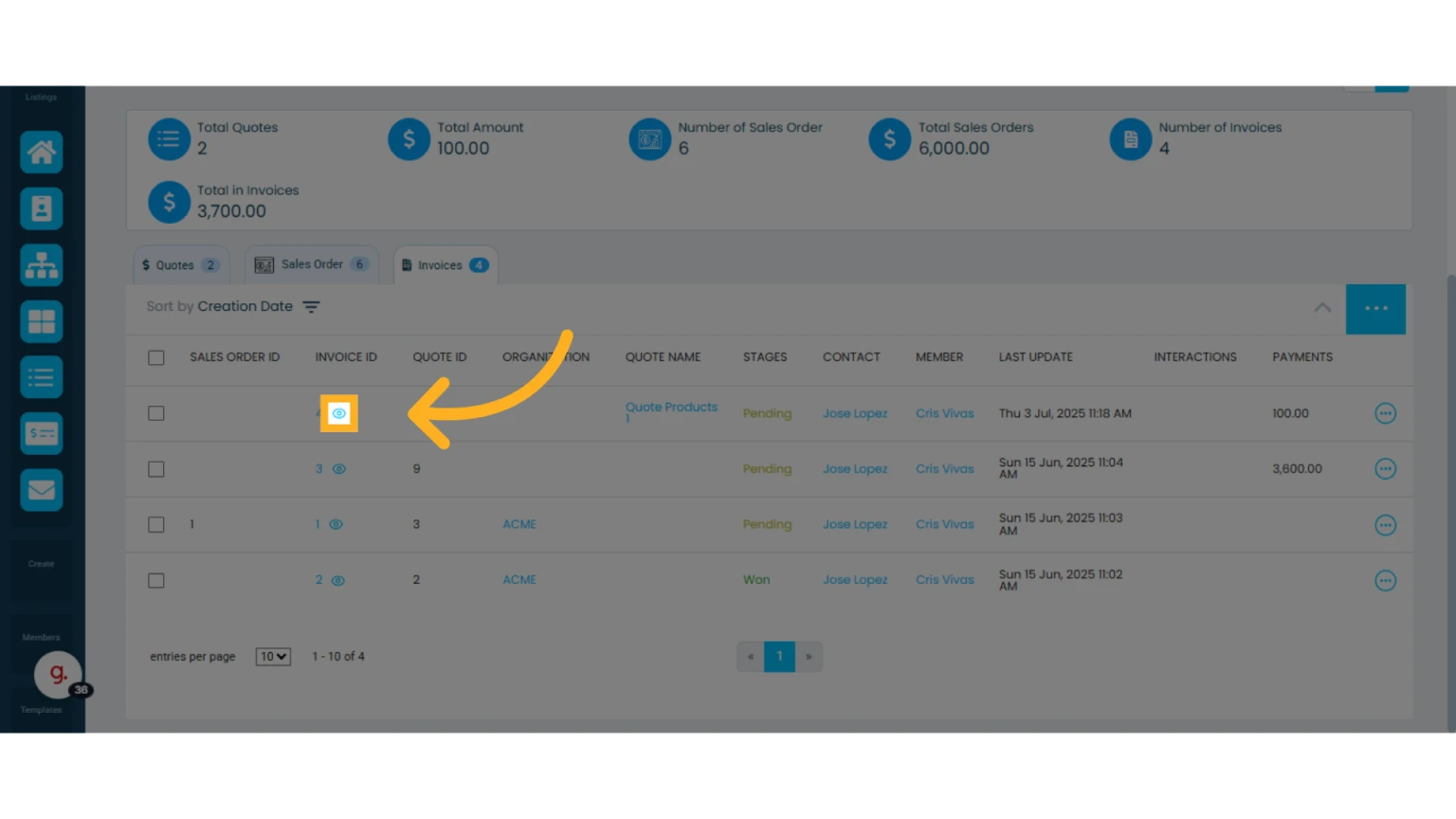Open the blue three-dots options button

1375,309
